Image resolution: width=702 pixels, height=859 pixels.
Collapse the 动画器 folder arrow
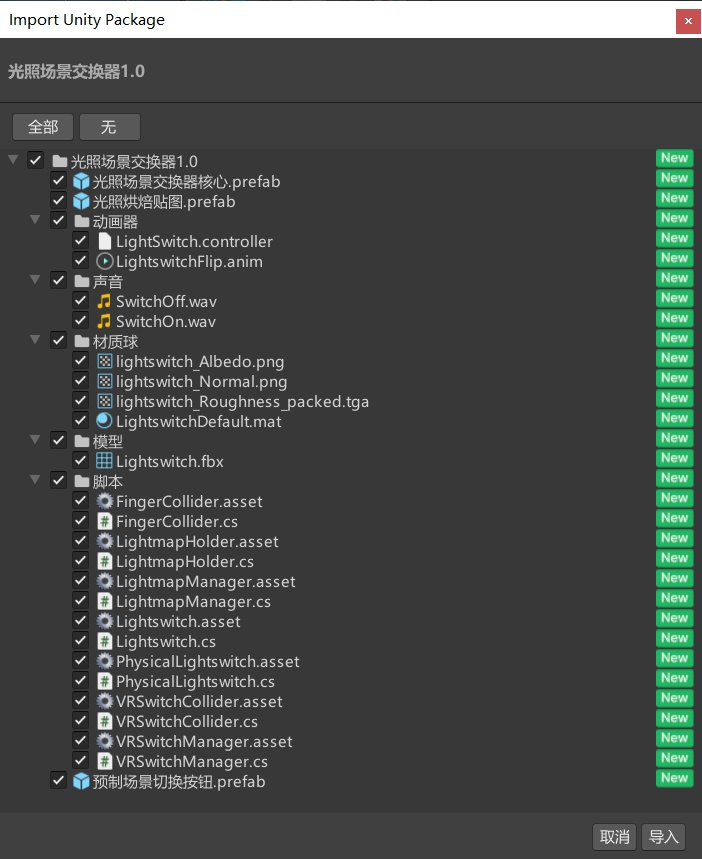(35, 220)
